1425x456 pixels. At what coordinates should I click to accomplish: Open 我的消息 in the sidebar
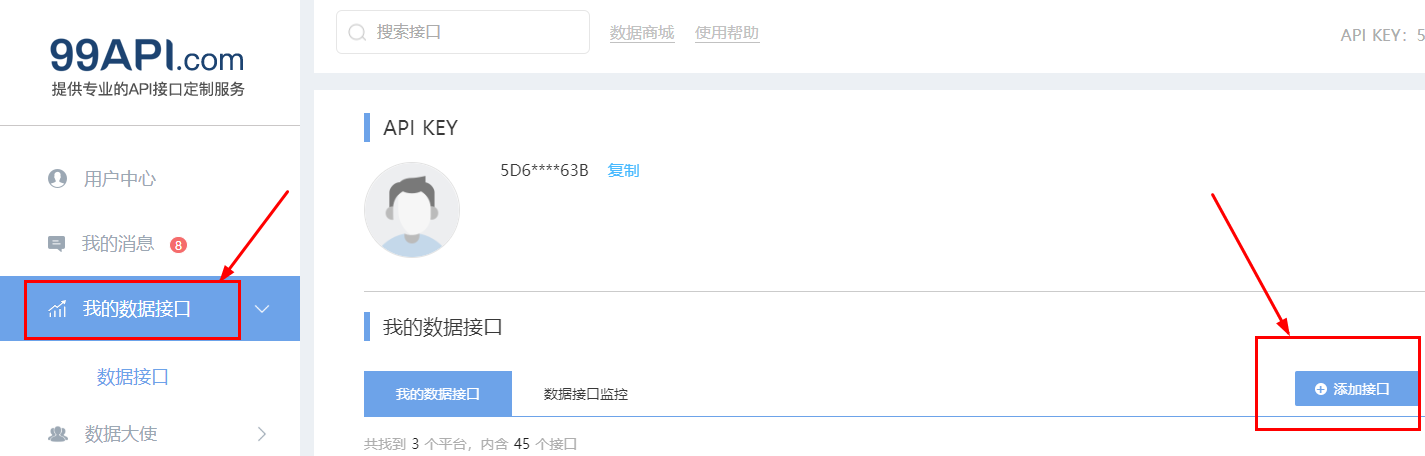(x=118, y=244)
